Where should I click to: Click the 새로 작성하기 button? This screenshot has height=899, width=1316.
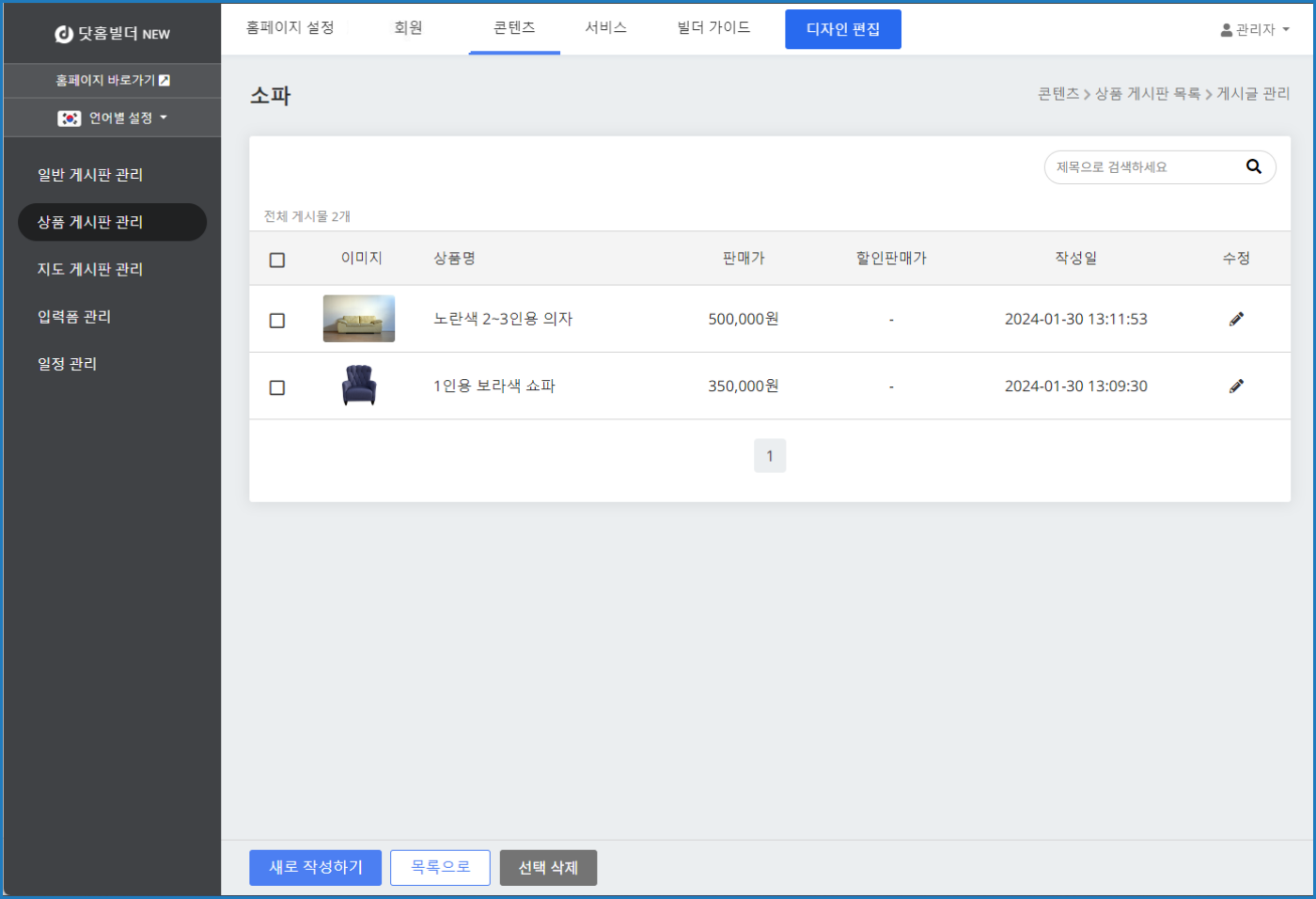[x=315, y=867]
